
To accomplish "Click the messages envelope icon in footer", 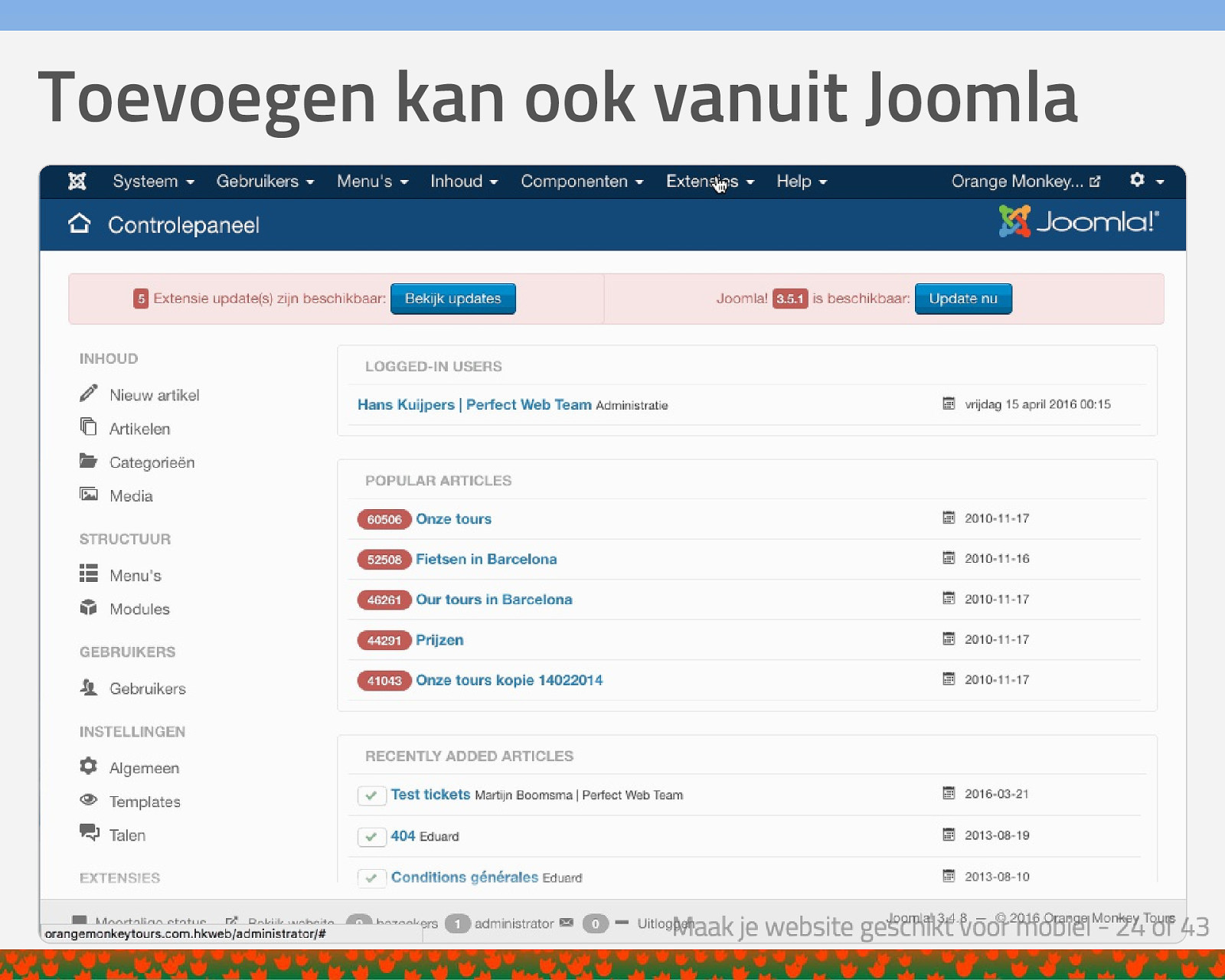I will pyautogui.click(x=567, y=923).
